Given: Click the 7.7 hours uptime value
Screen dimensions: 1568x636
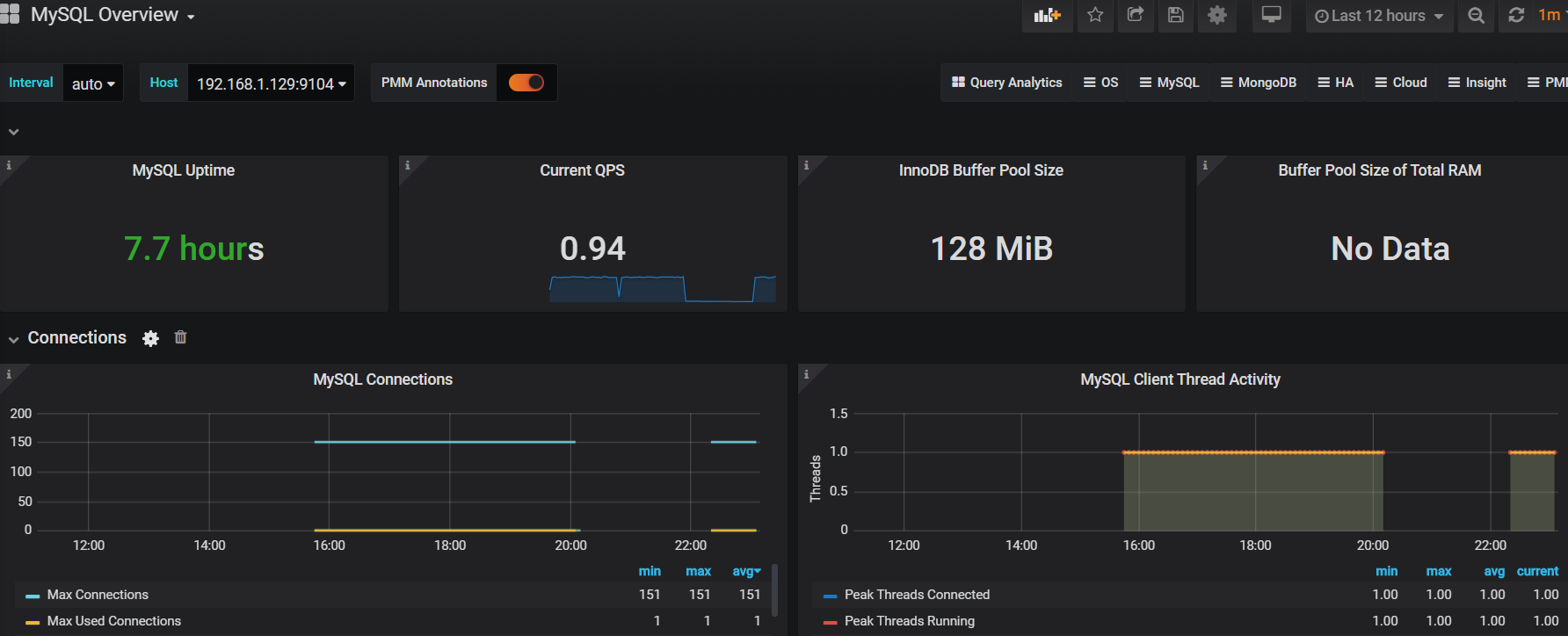Looking at the screenshot, I should [x=193, y=249].
